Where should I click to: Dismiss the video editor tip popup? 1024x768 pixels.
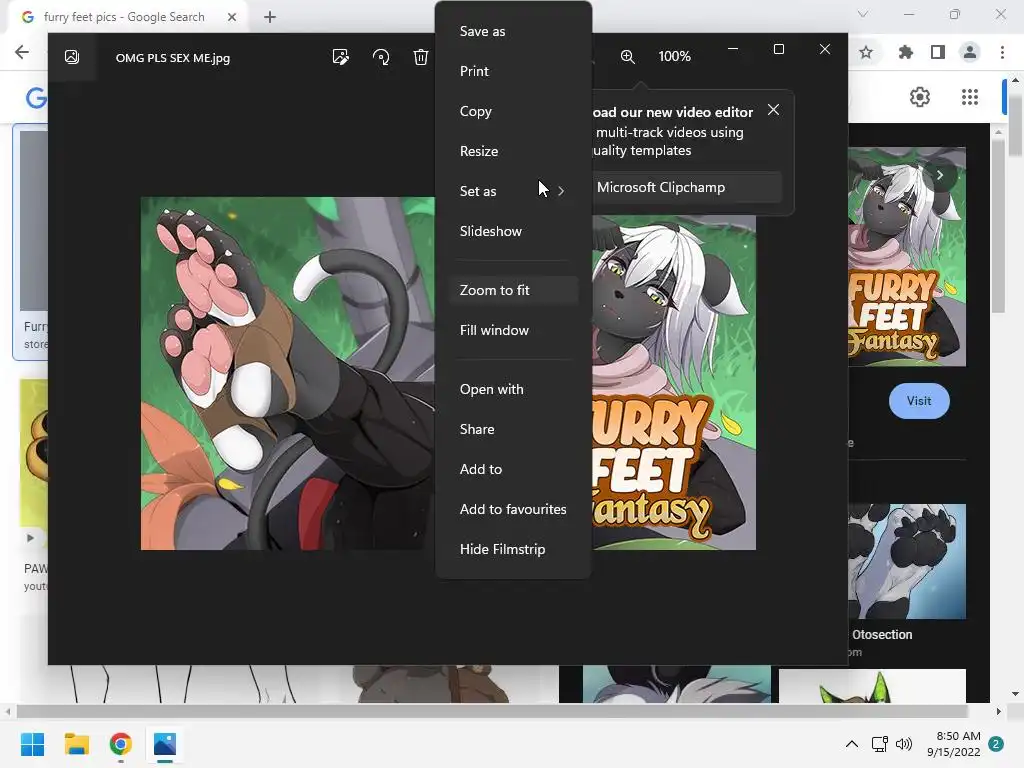(773, 110)
